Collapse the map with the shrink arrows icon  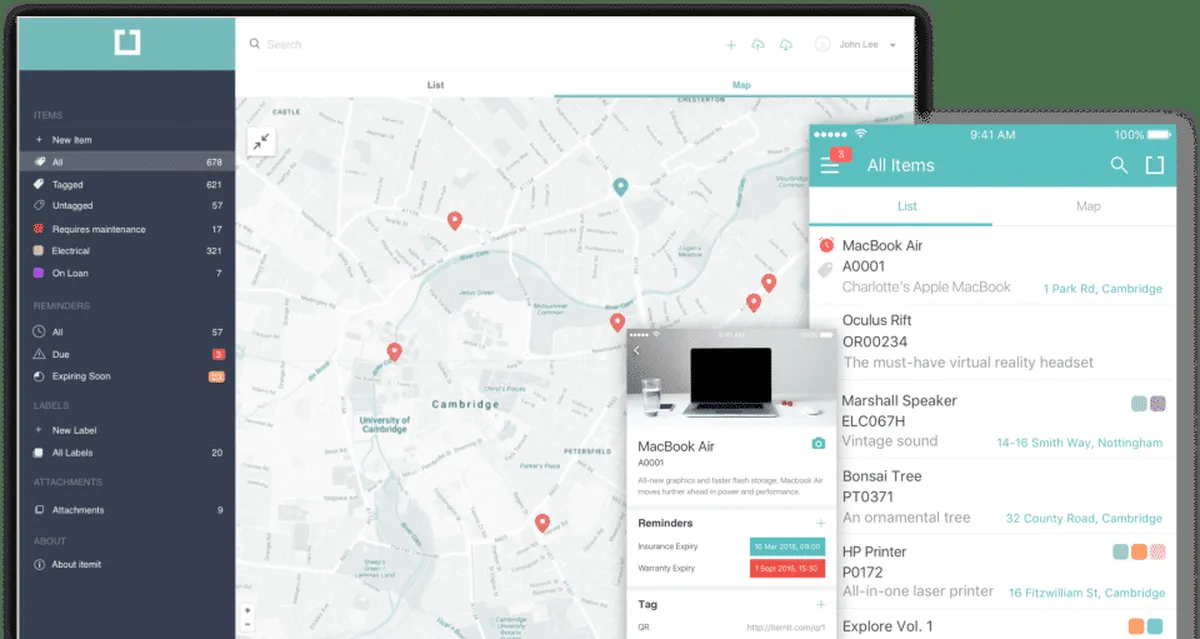tap(261, 142)
